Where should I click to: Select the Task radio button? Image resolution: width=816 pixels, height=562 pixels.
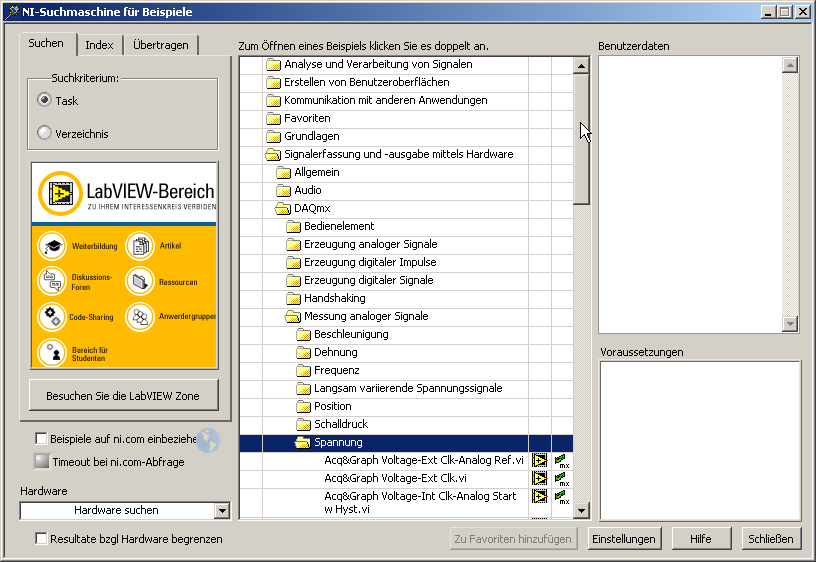point(44,100)
